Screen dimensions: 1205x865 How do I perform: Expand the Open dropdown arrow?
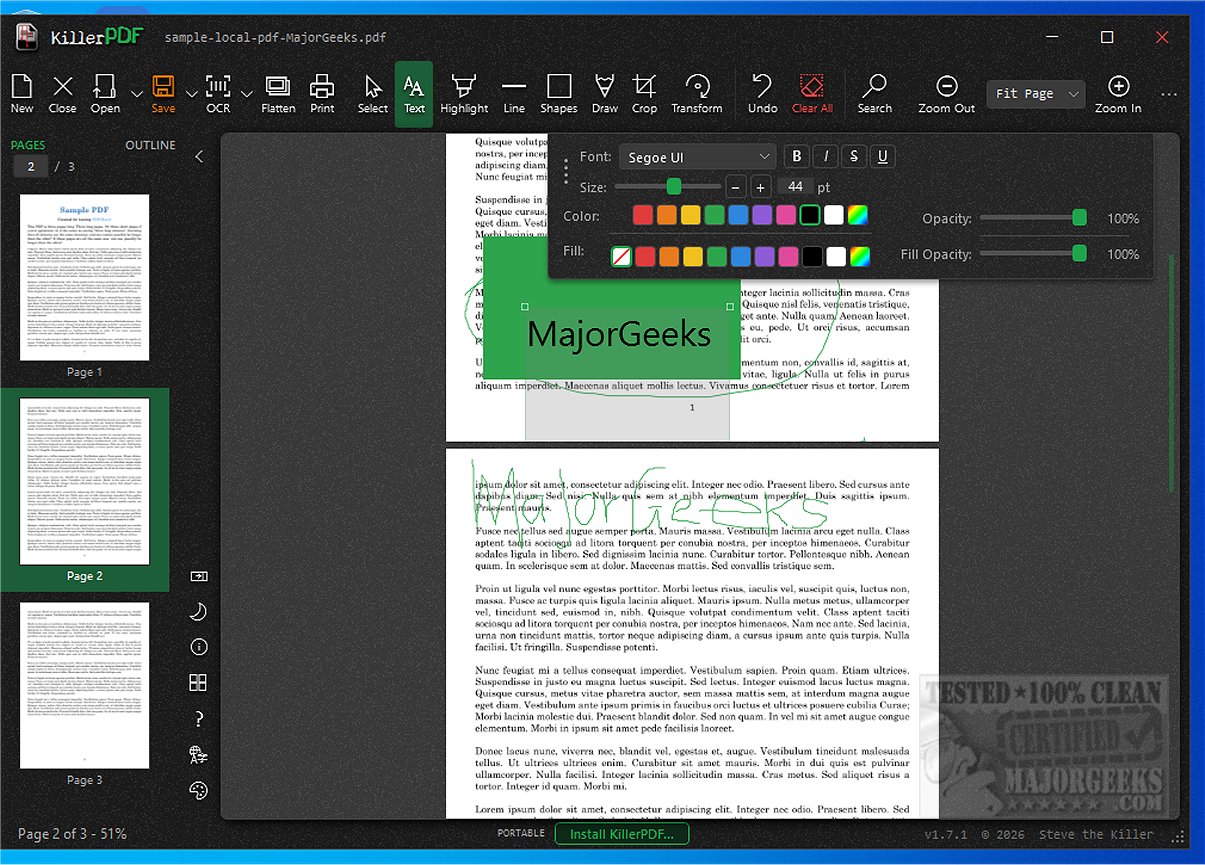point(136,94)
